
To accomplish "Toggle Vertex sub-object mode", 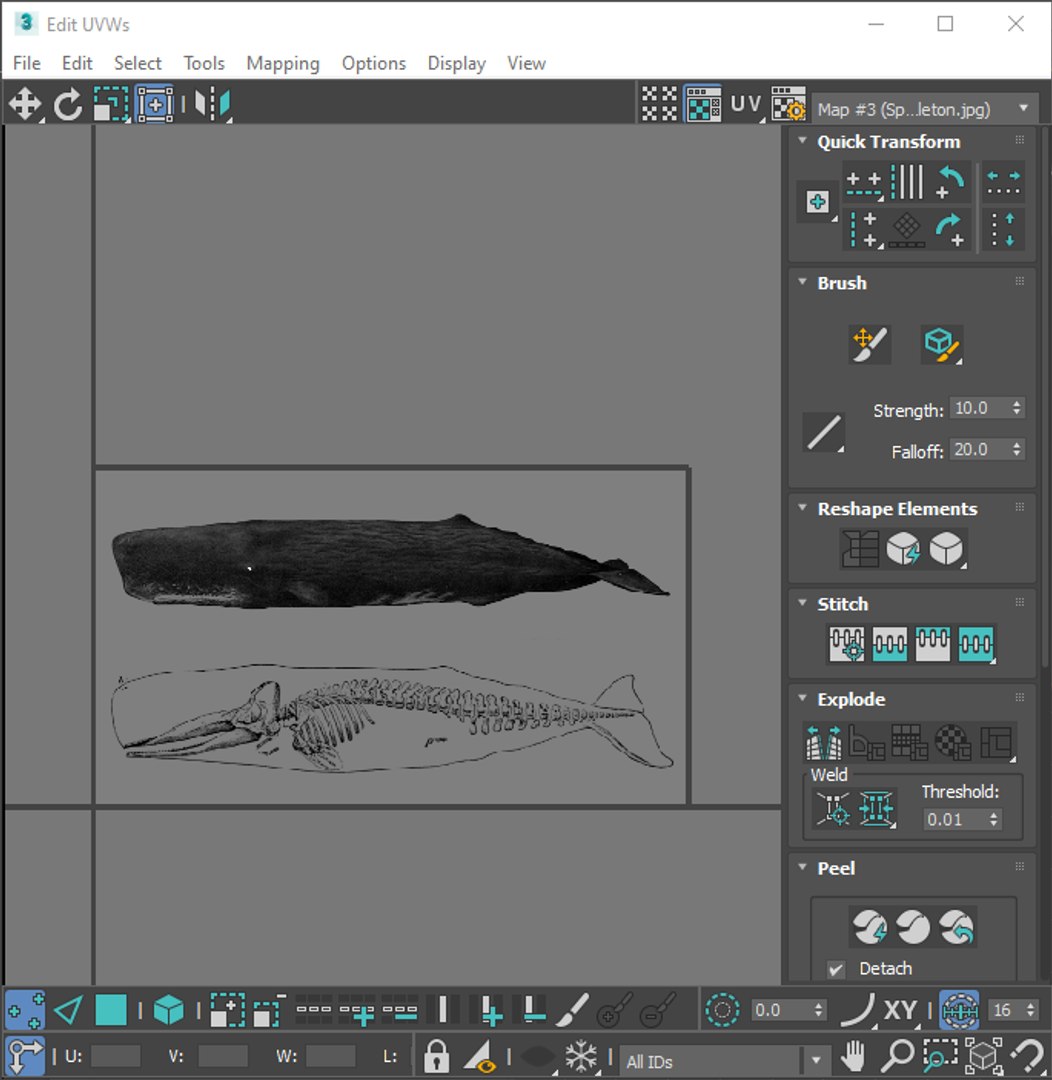I will click(25, 1010).
